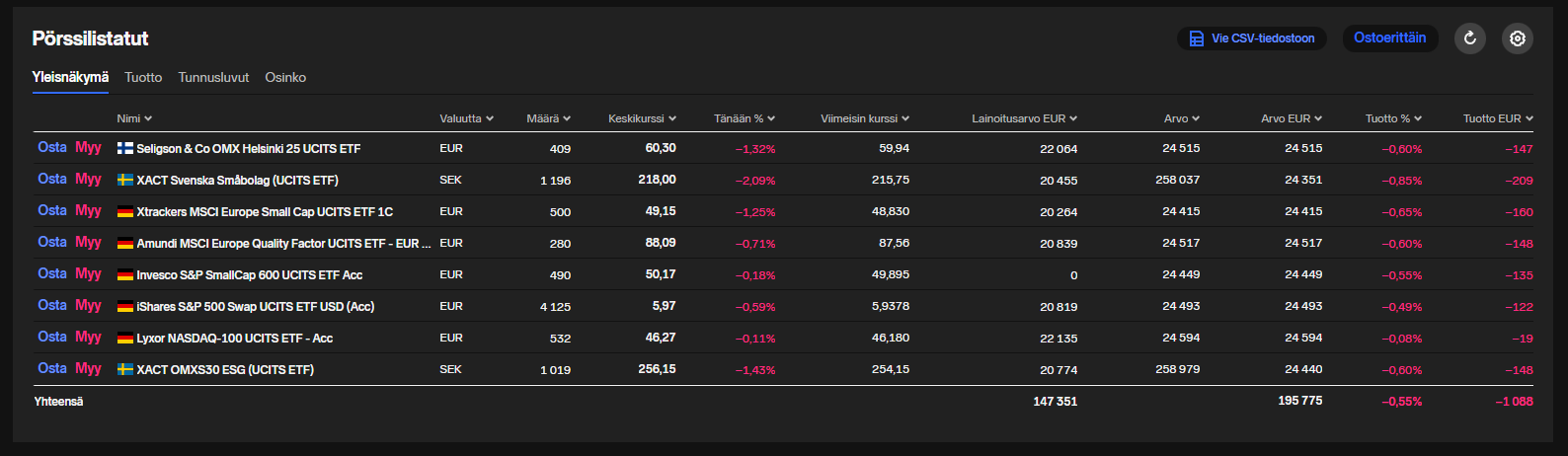Click Osta for iShares S&P 500 Swap
Screen dimensions: 1568x456
[52, 305]
